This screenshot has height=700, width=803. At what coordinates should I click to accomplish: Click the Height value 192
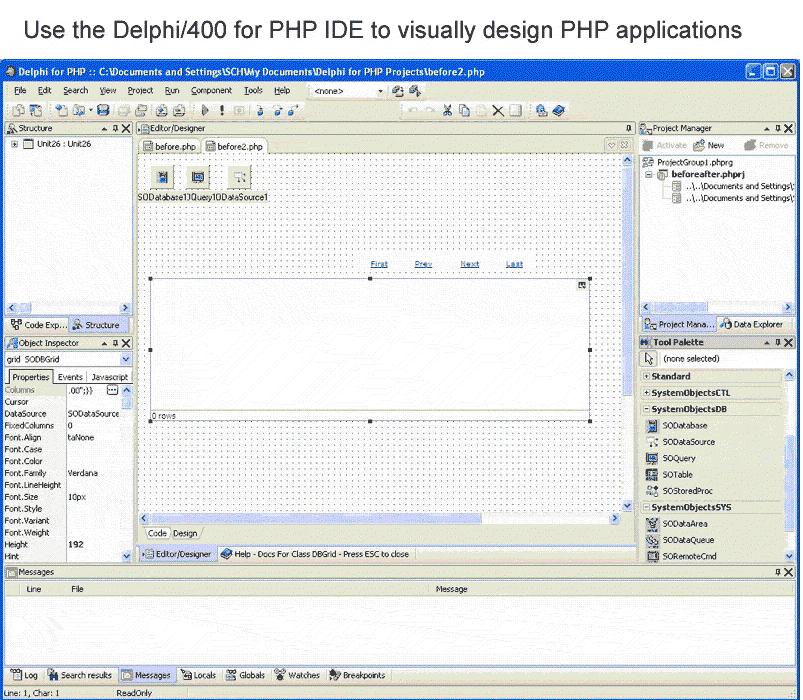pos(76,544)
